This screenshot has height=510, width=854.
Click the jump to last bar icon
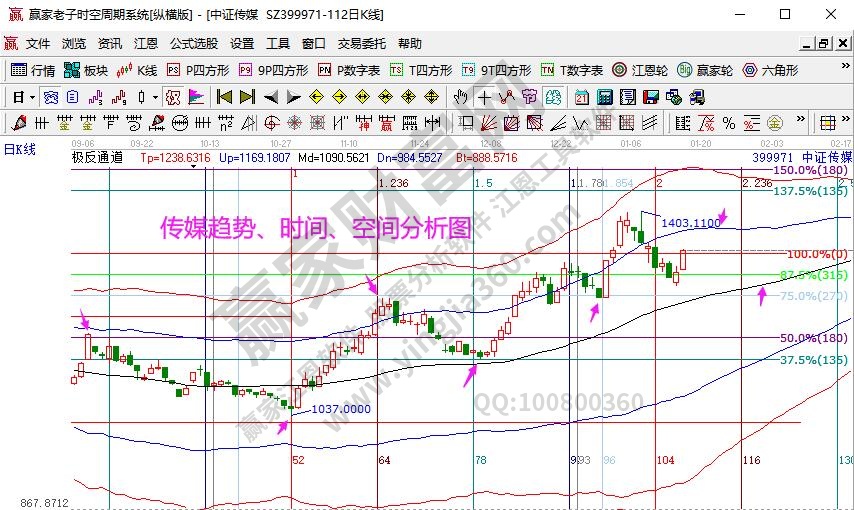246,97
